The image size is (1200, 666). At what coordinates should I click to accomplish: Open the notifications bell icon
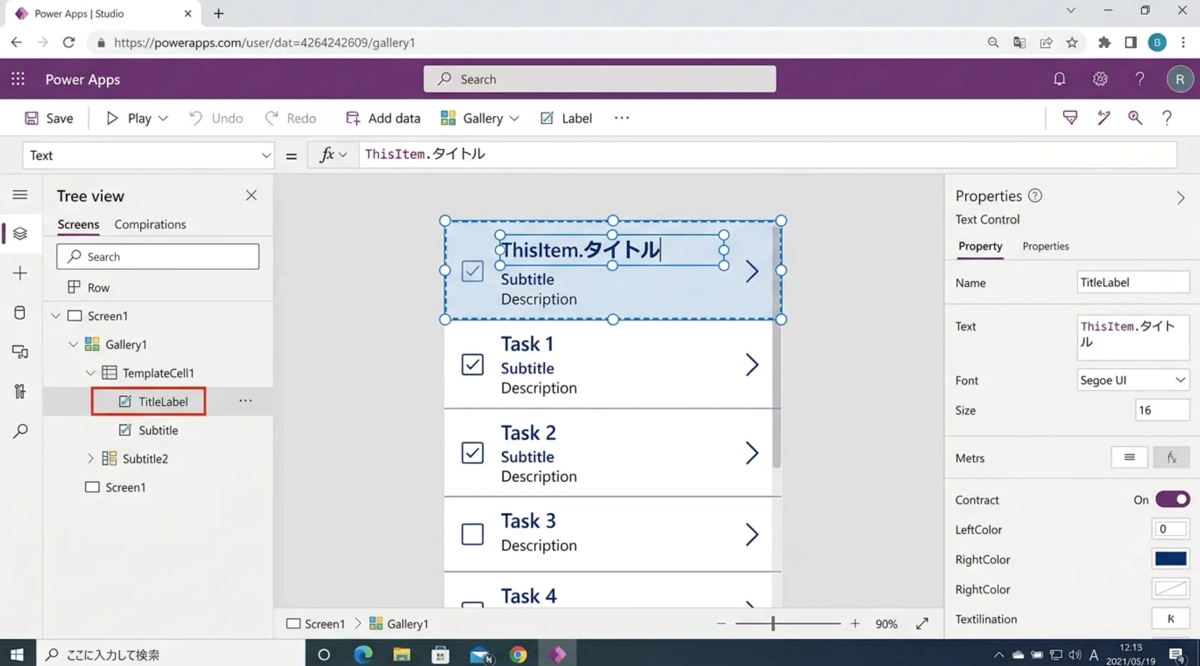pyautogui.click(x=1059, y=79)
